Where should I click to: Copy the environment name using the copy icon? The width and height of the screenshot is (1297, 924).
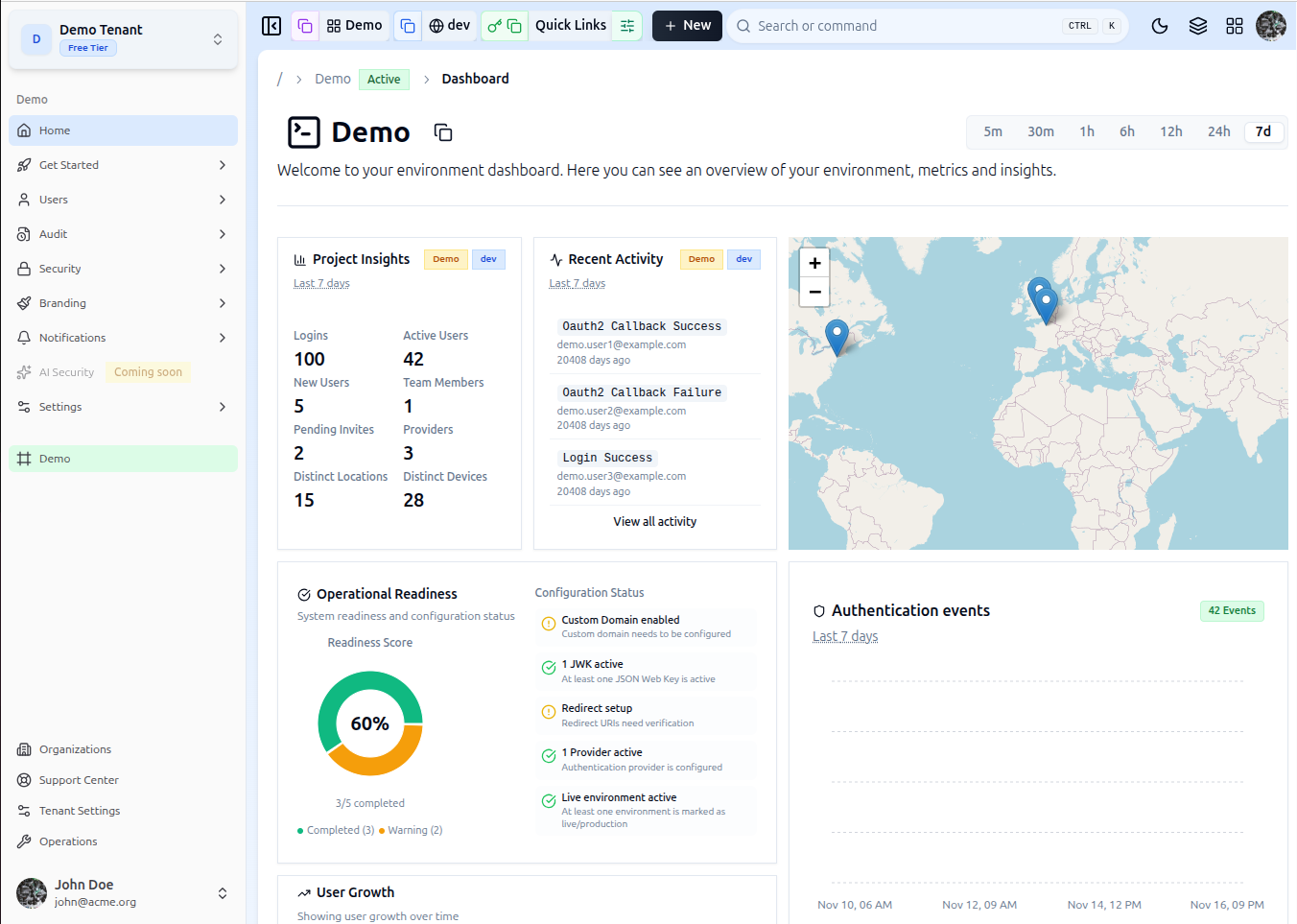tap(442, 131)
